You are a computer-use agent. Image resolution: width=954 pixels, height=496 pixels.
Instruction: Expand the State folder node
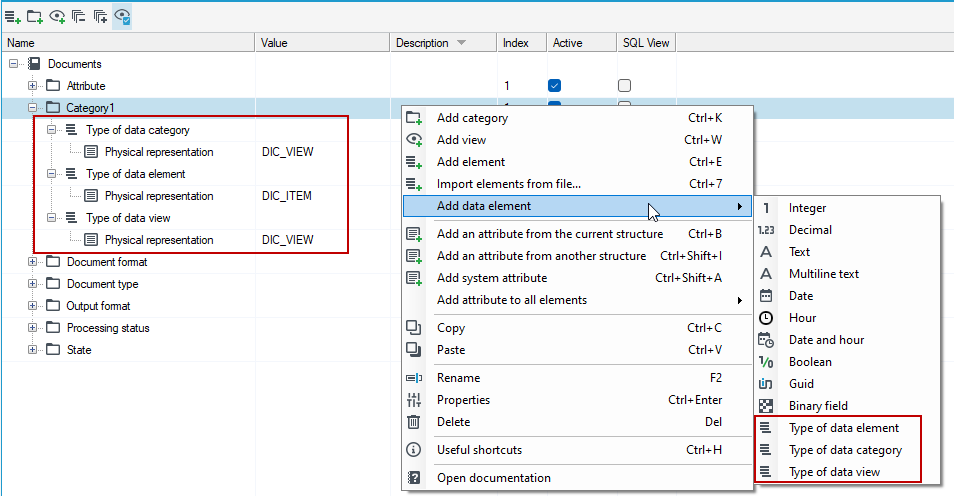32,349
